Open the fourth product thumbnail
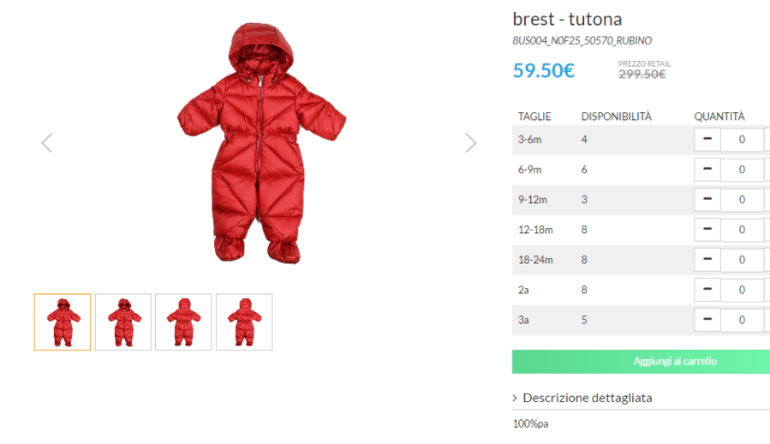 245,322
